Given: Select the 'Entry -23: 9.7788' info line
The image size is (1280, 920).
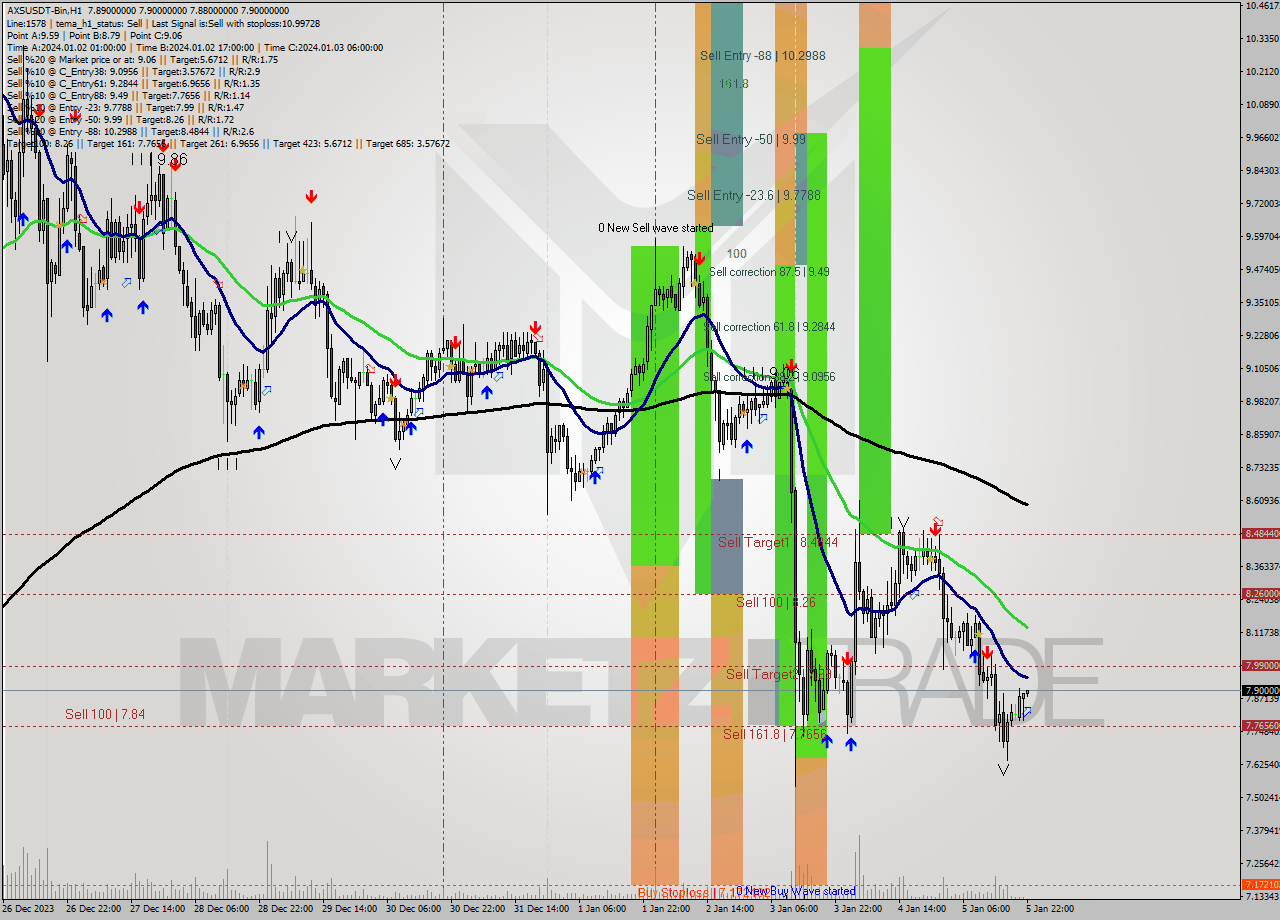Looking at the screenshot, I should click(125, 107).
